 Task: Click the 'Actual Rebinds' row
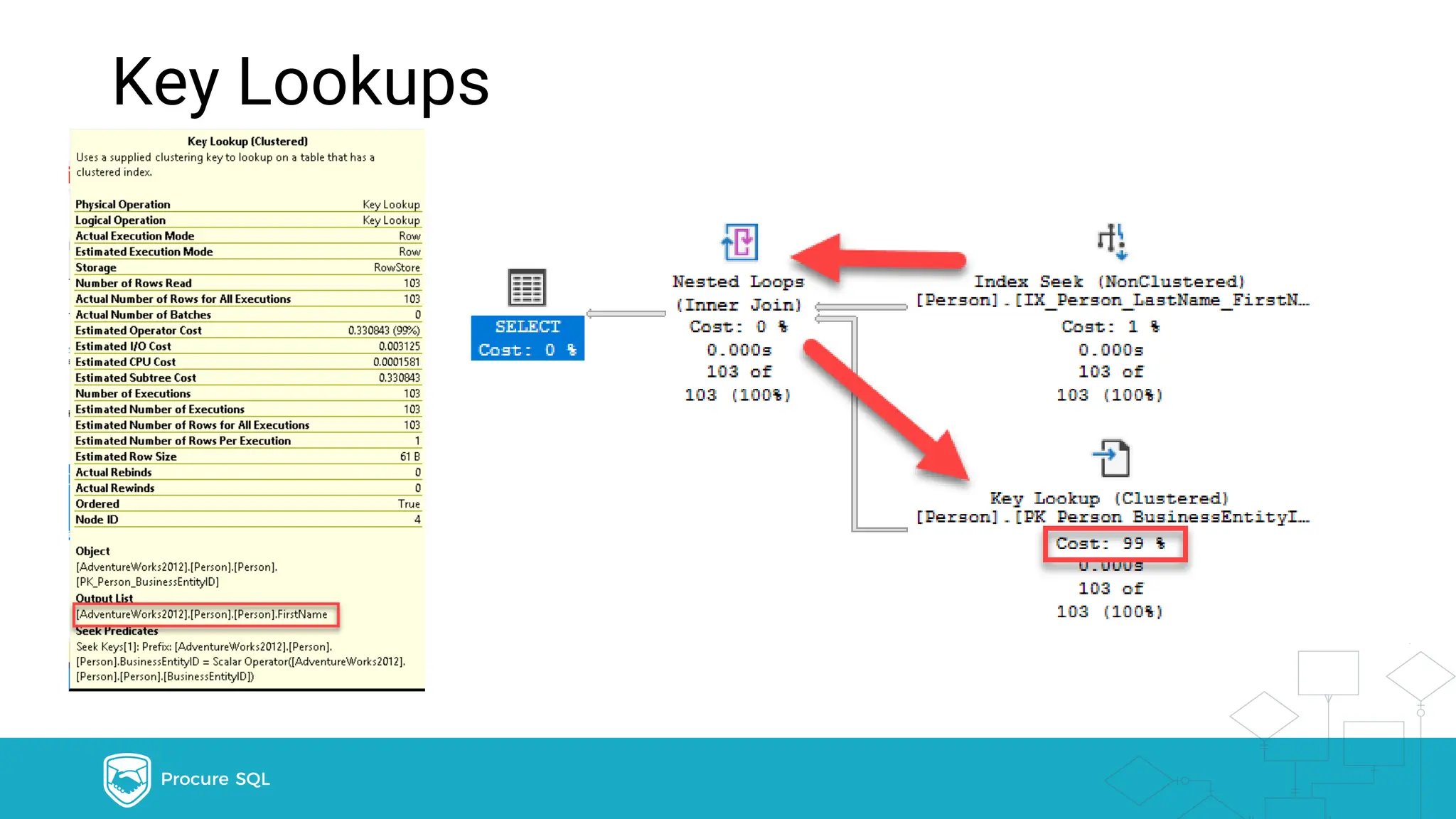point(247,472)
